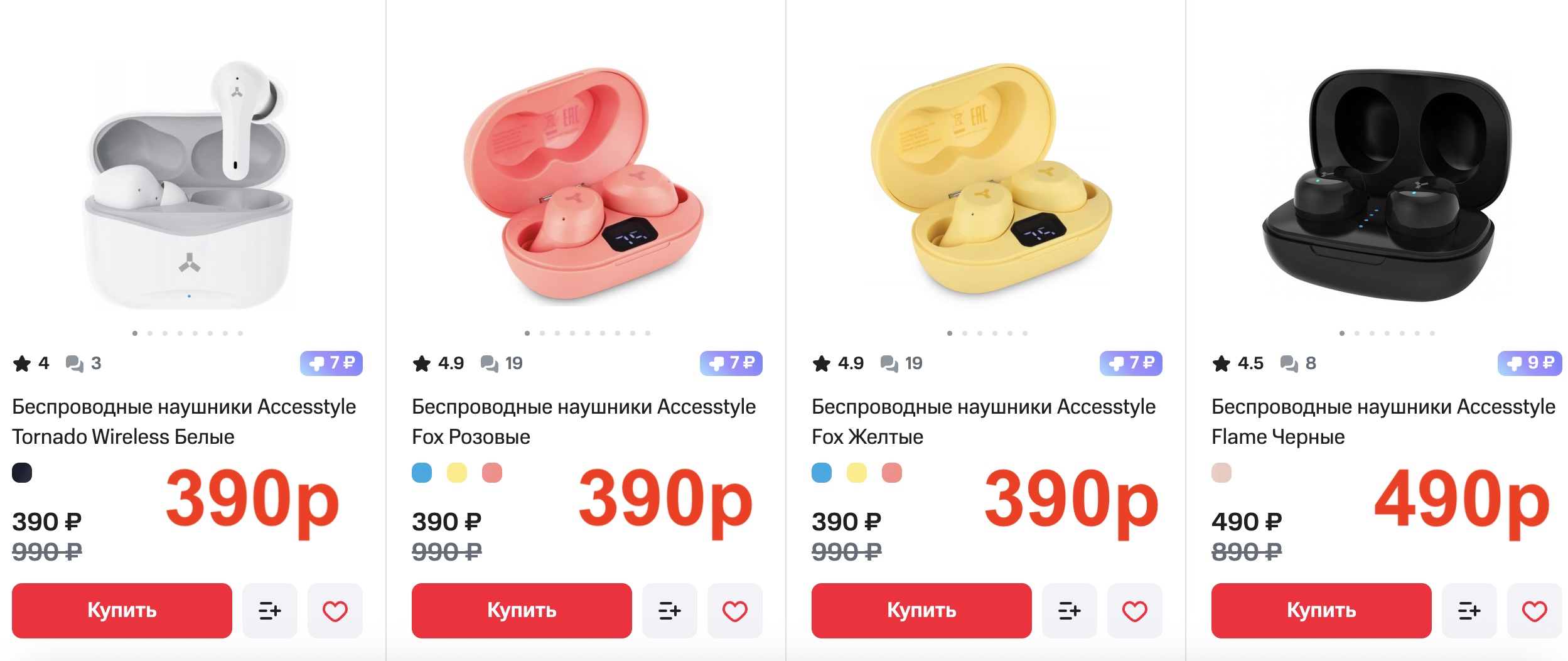Open Accesstyle Tornado Wireless Белые title link
The height and width of the screenshot is (661, 1568).
click(184, 421)
